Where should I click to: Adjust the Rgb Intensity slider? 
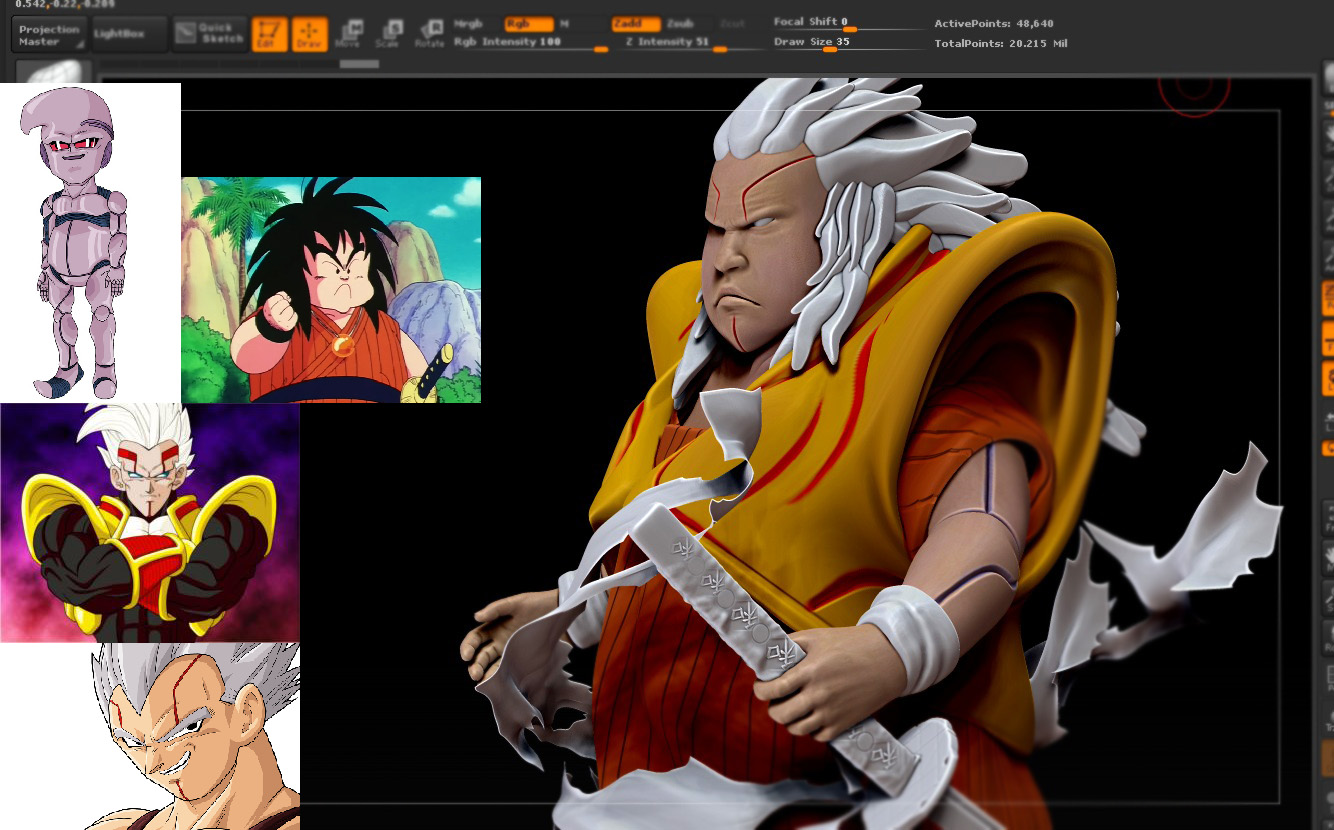[x=530, y=42]
